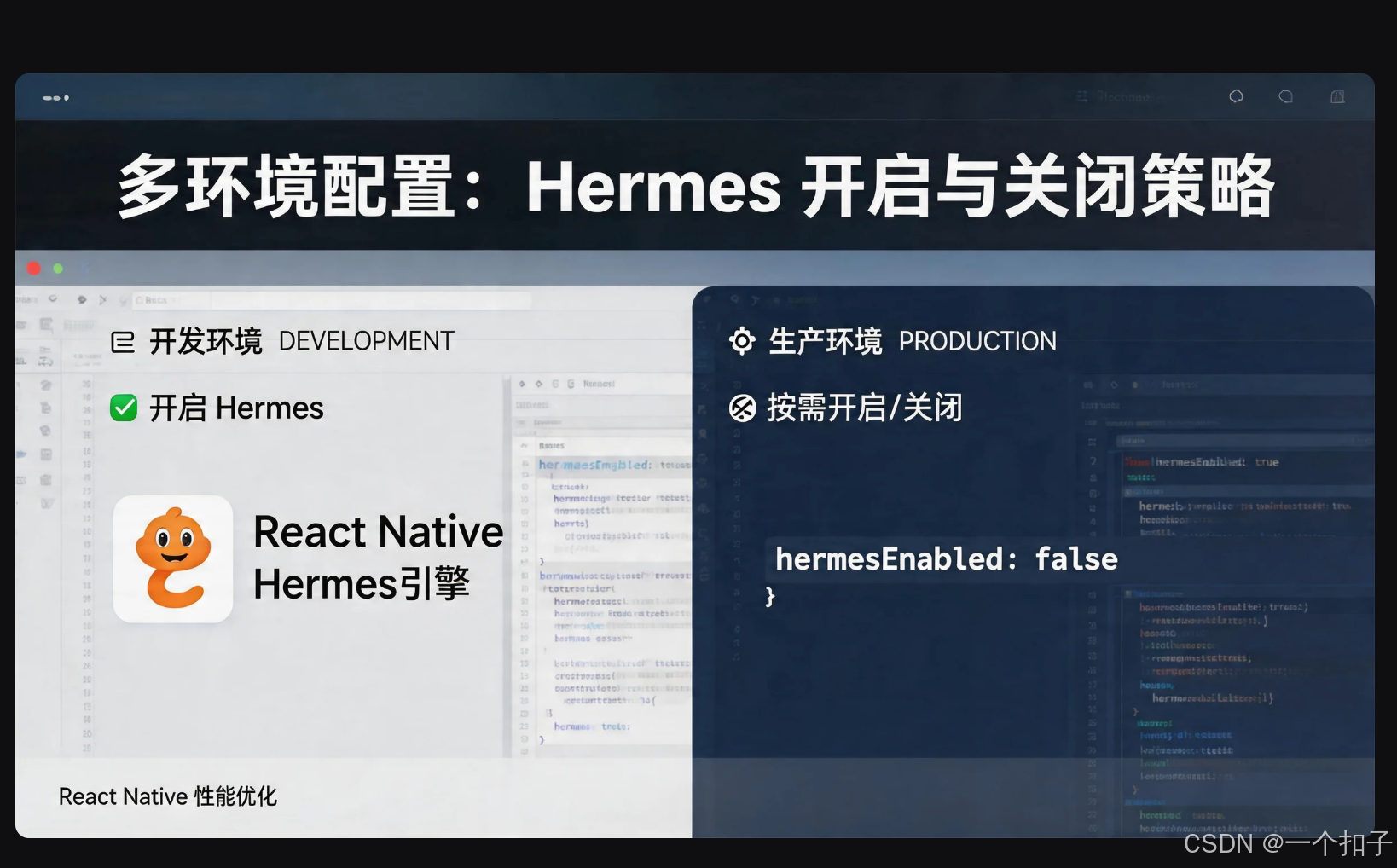
Task: Click the blue 'hermesEnabled' line in light editor
Action: pos(614,465)
